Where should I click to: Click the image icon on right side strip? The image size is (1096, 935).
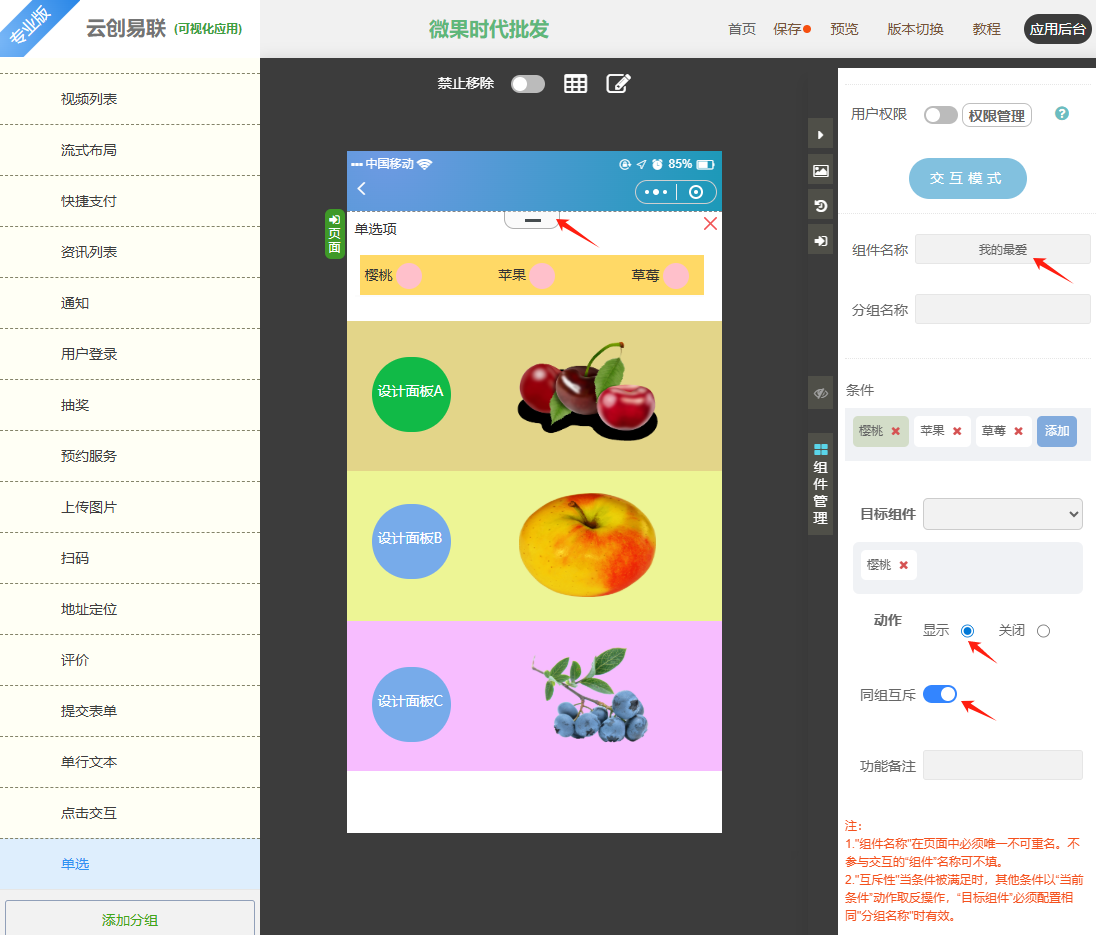click(x=820, y=170)
